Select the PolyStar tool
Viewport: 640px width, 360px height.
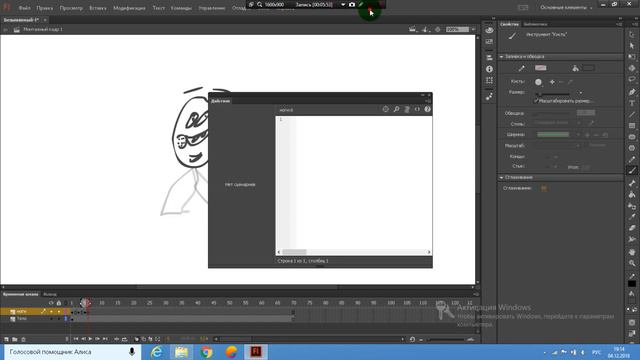(x=632, y=148)
